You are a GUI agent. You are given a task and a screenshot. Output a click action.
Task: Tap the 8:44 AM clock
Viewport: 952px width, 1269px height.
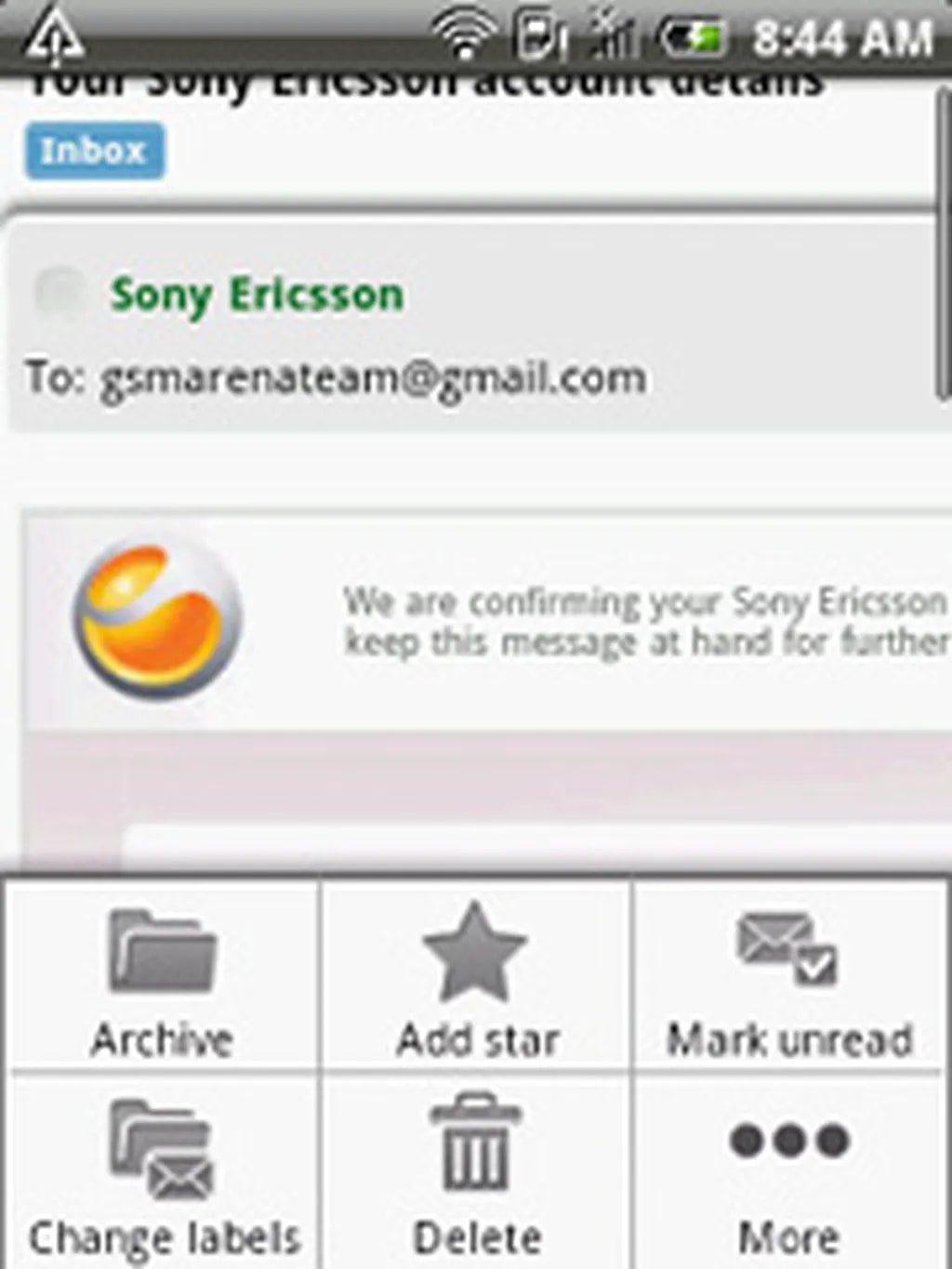tap(841, 39)
